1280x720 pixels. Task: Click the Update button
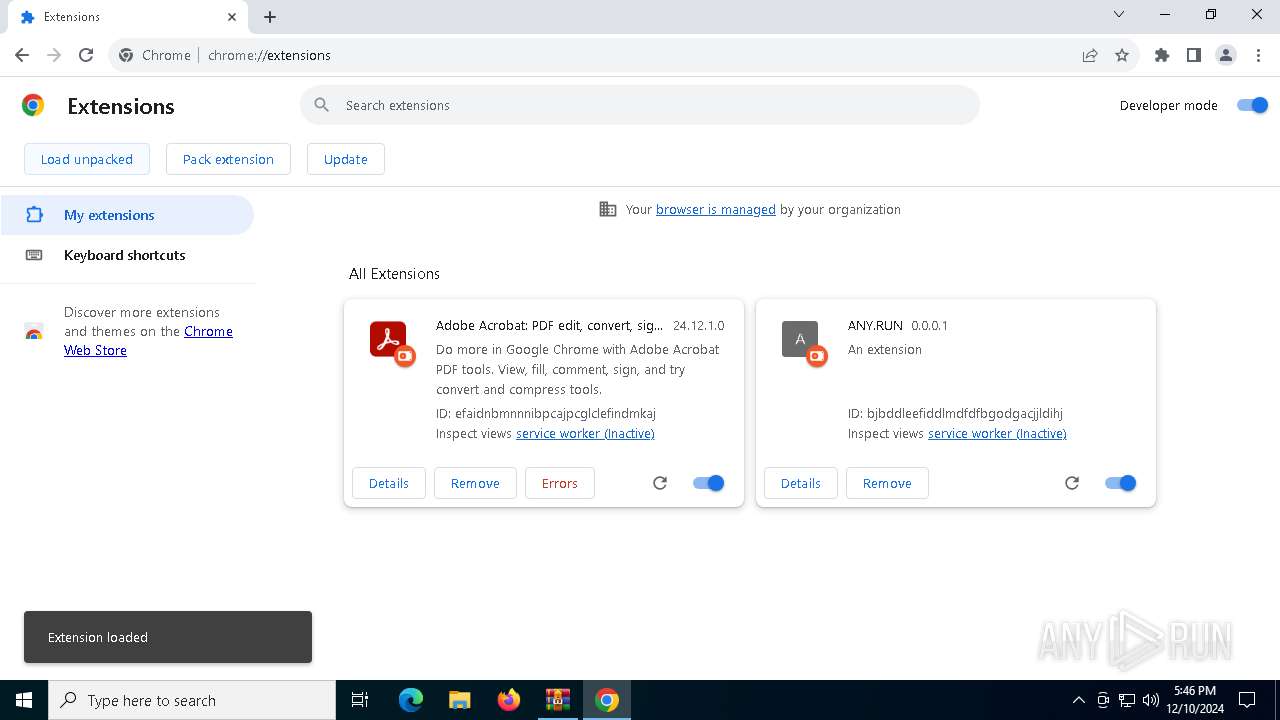click(x=346, y=159)
